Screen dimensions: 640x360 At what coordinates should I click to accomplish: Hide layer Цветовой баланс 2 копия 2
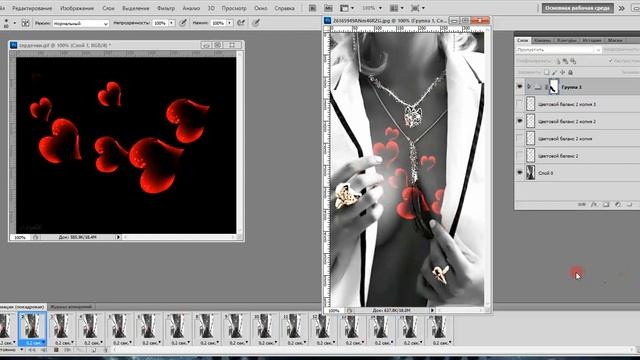click(x=520, y=121)
